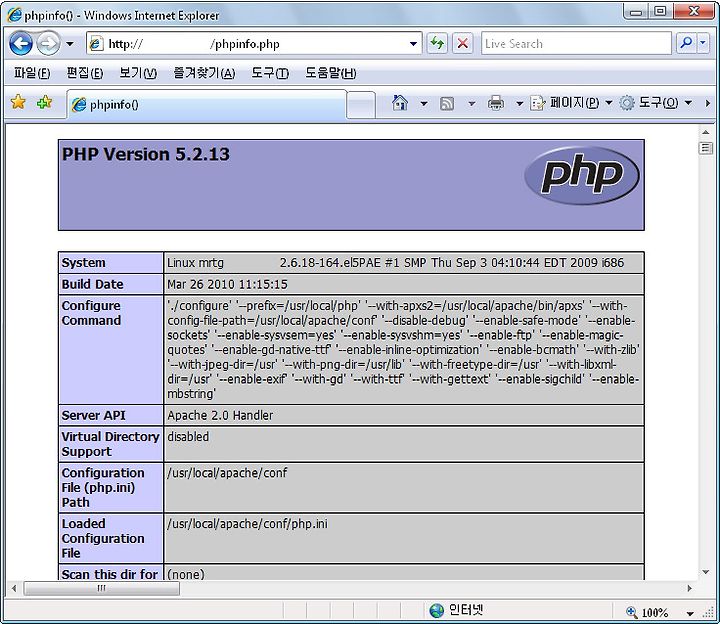Click Add to Favorites star-plus icon
This screenshot has width=720, height=624.
pyautogui.click(x=45, y=102)
